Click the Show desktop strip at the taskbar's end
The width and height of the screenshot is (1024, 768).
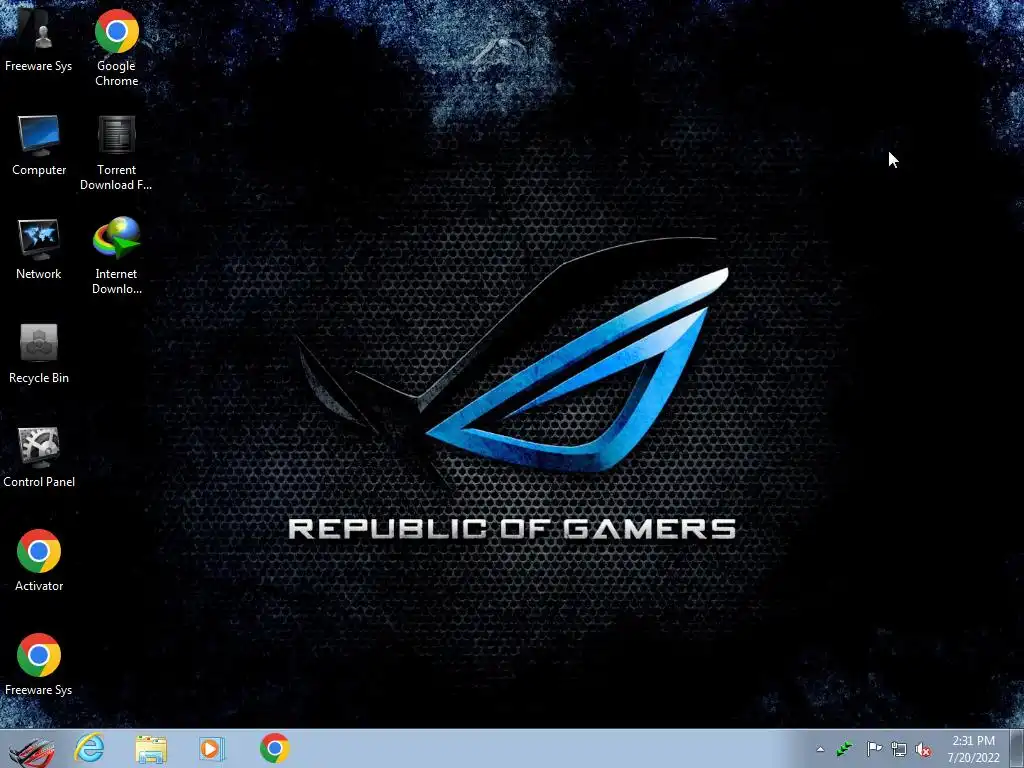1017,748
